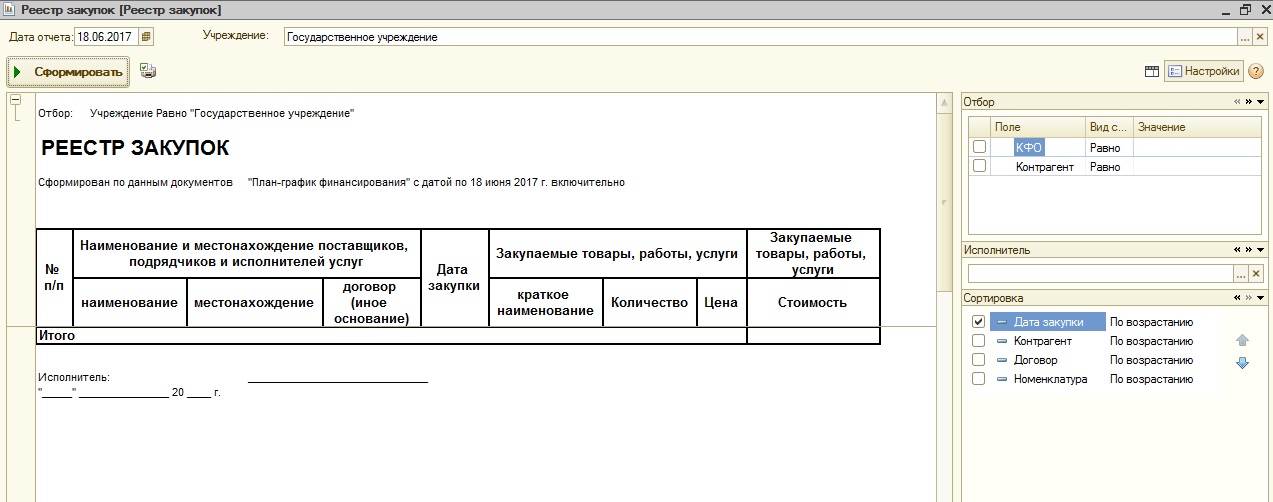Move sort item down with blue arrow
Screen dimensions: 1273x502
[1243, 363]
